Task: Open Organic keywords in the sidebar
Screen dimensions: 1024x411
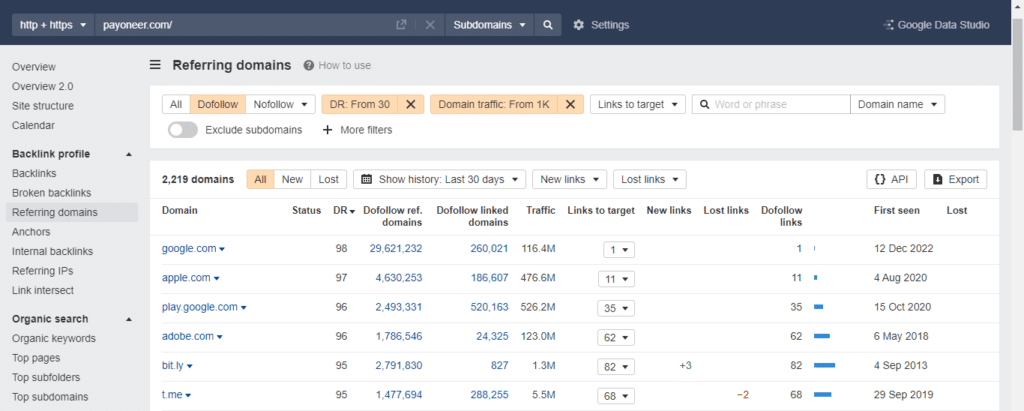Action: point(54,338)
